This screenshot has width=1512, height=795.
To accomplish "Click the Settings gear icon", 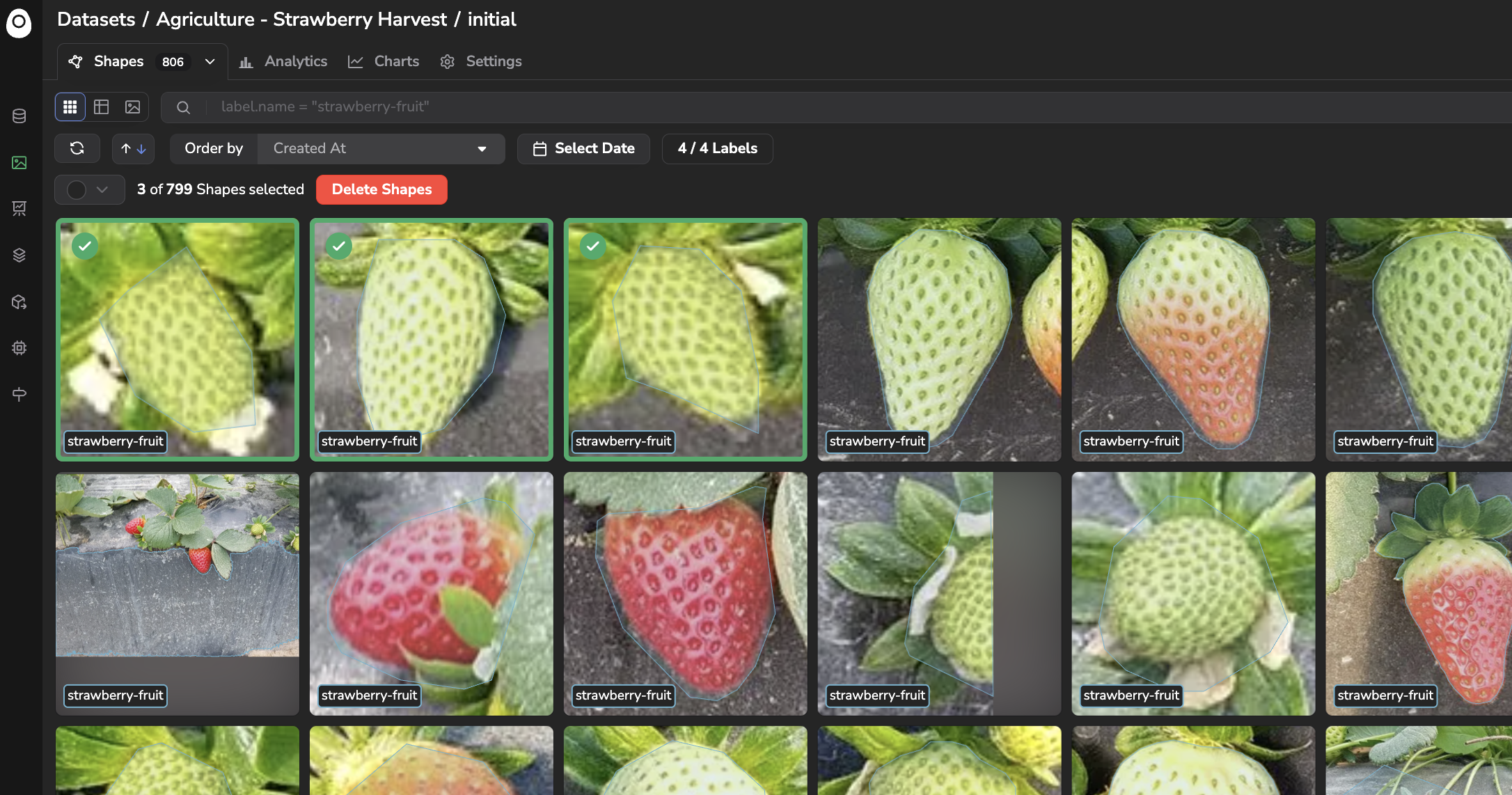I will (x=448, y=62).
